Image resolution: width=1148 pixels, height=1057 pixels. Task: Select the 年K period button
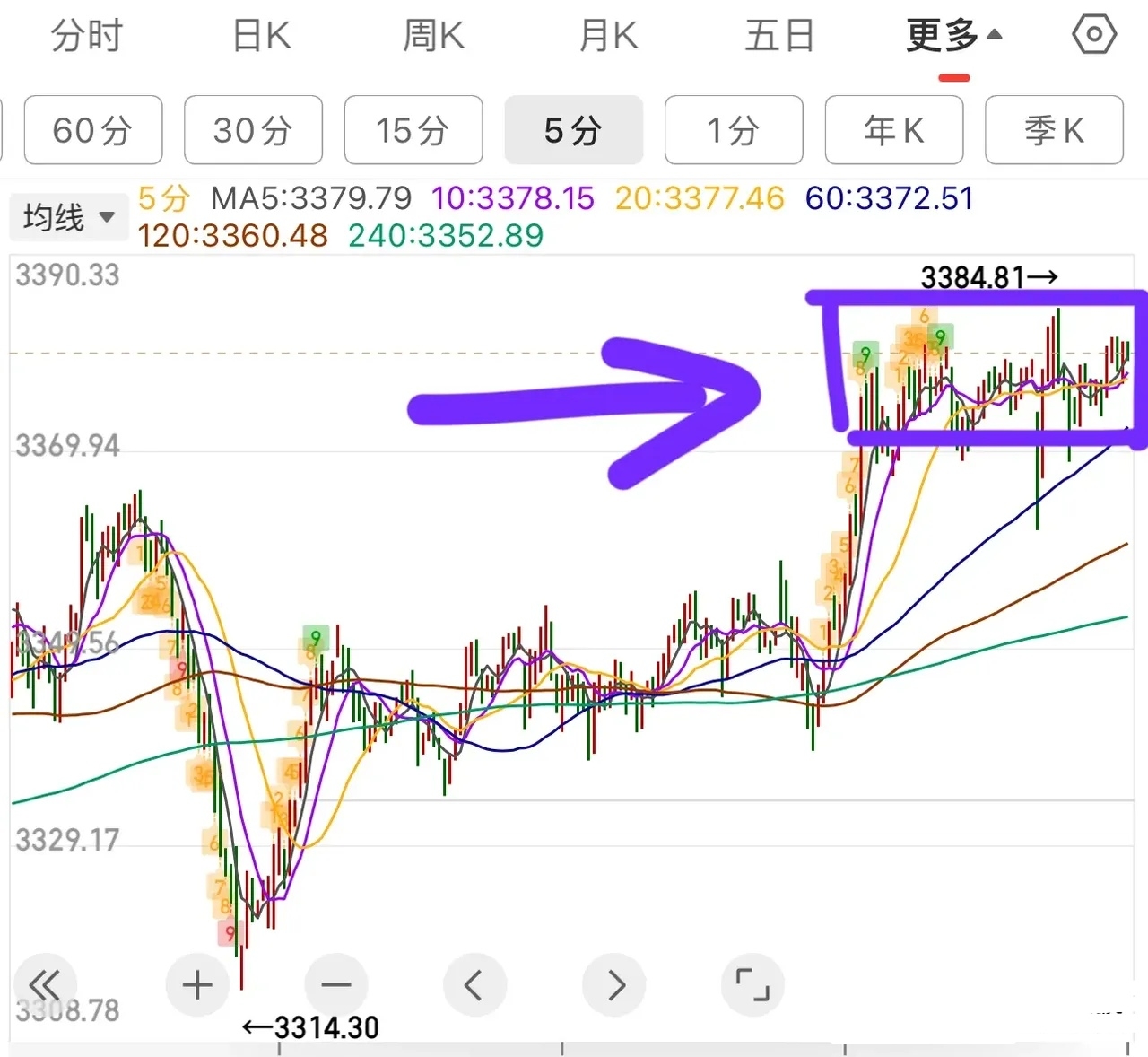click(x=894, y=130)
